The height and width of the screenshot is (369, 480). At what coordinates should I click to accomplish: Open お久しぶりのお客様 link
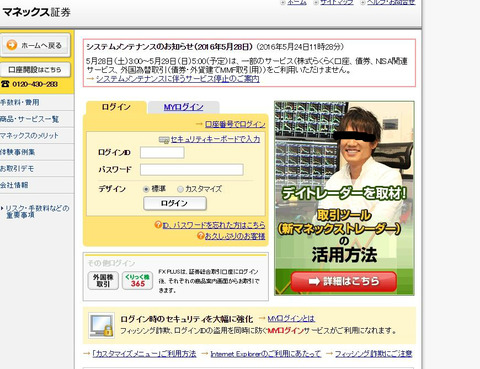coord(235,236)
